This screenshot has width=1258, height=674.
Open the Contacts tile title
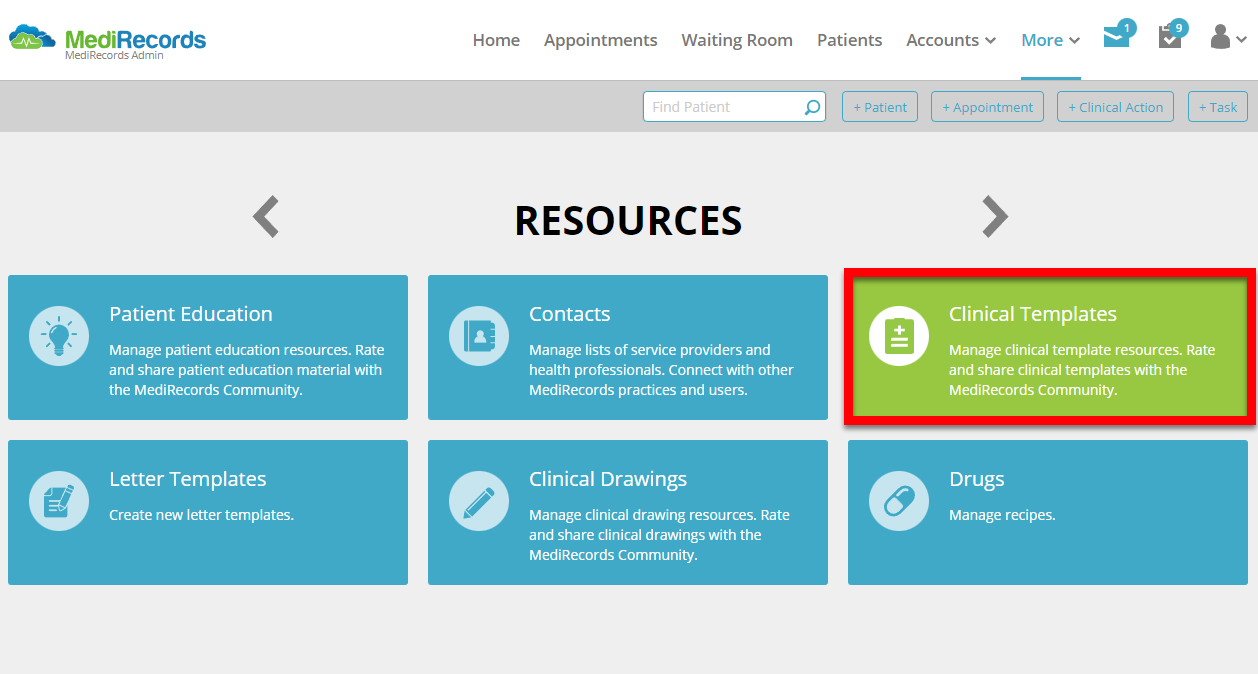[570, 314]
